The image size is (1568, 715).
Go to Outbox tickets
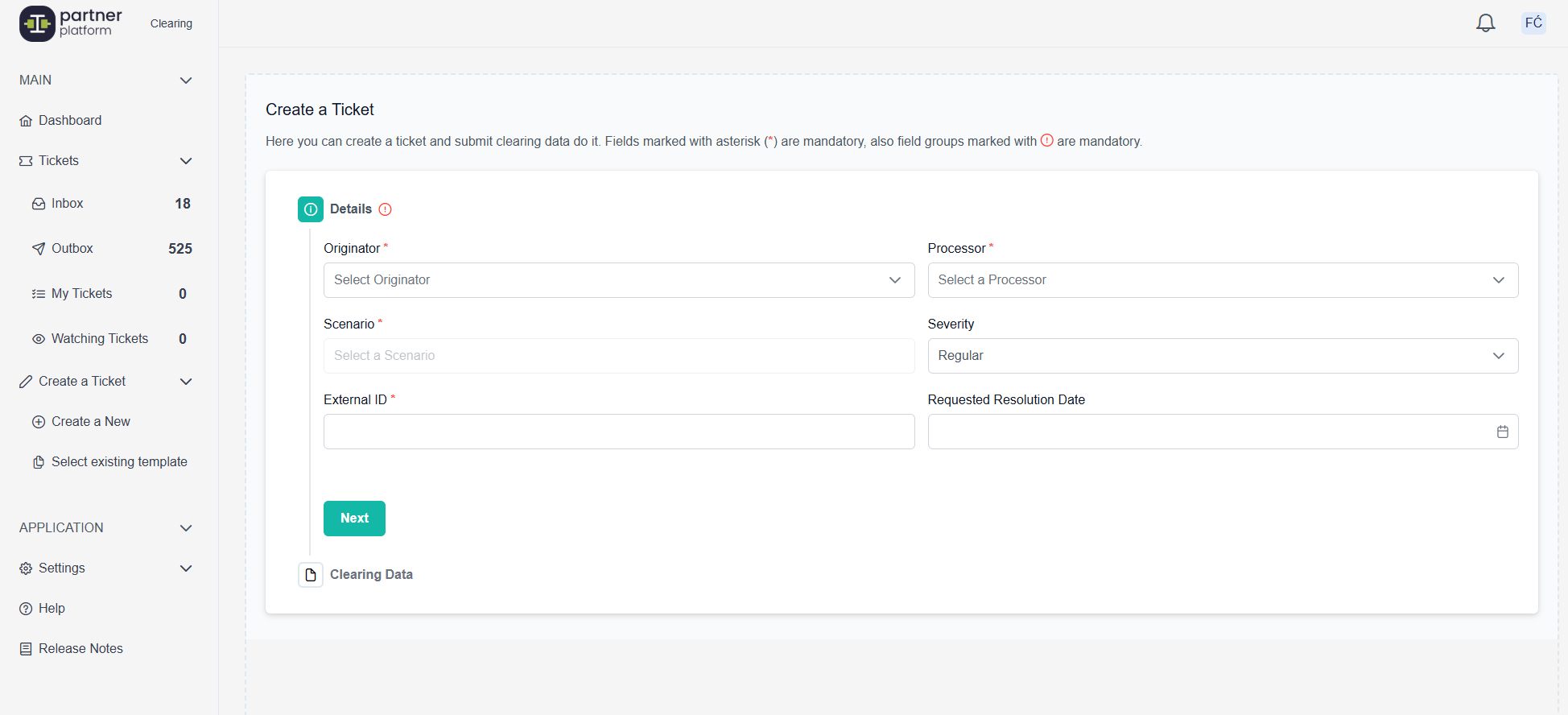click(72, 249)
